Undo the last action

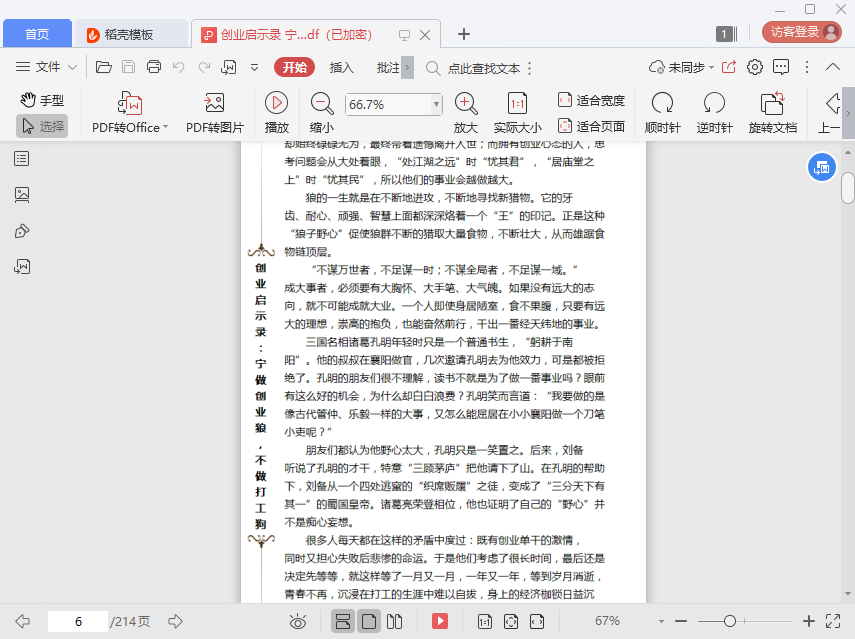click(x=178, y=67)
